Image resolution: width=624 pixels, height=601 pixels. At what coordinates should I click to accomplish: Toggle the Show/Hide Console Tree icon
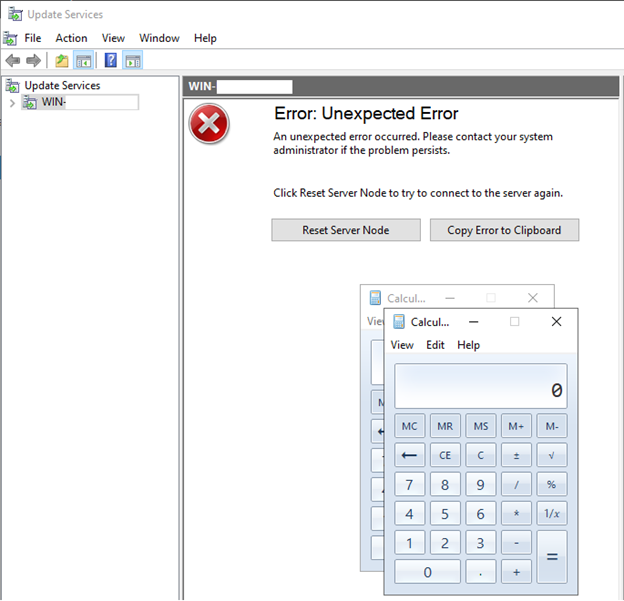click(x=84, y=60)
